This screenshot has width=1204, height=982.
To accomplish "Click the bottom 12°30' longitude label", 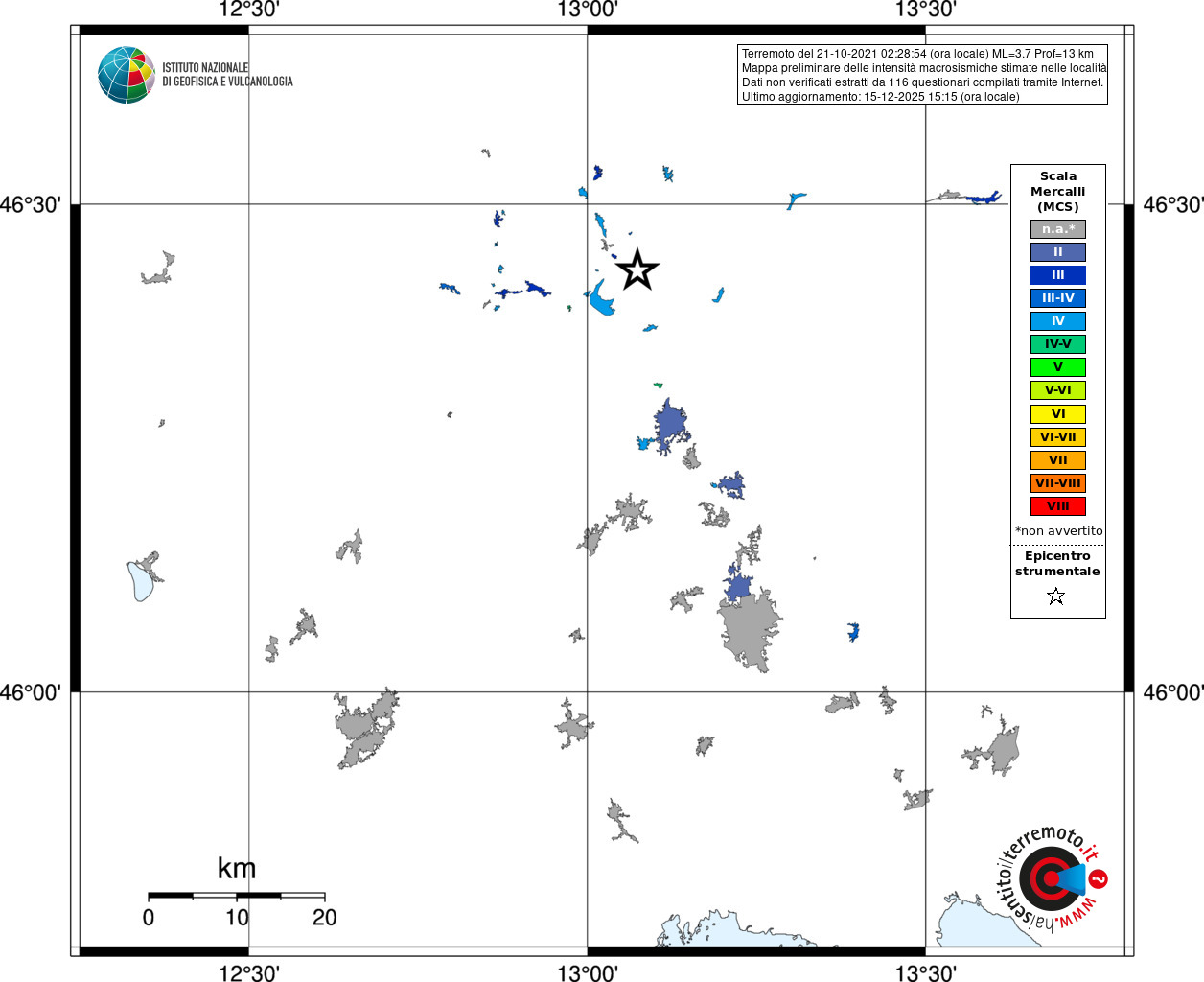I will pyautogui.click(x=249, y=972).
